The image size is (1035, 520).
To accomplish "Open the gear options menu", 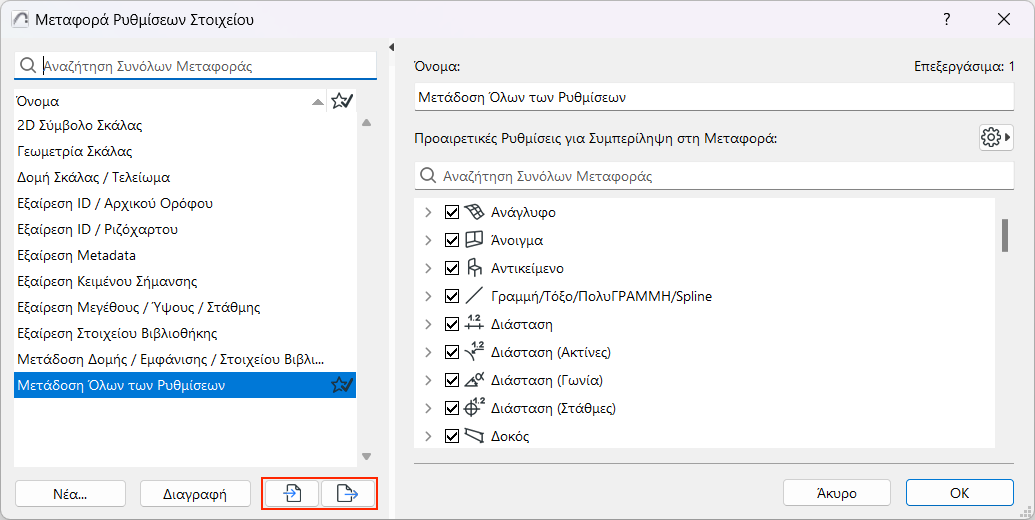I will tap(995, 138).
